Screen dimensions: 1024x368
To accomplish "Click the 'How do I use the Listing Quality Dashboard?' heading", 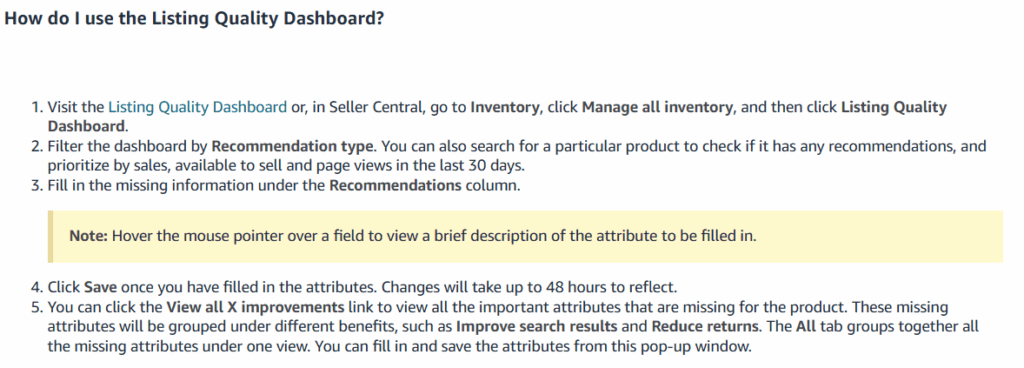I will [194, 18].
